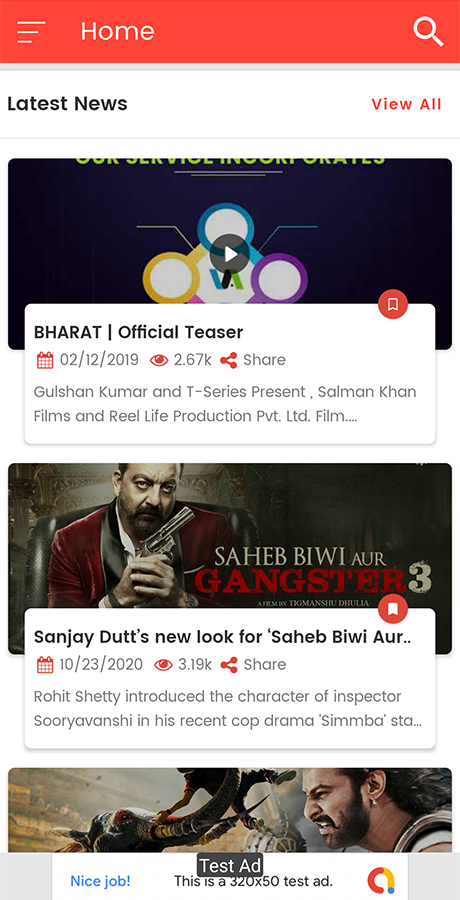Click the eye views icon showing 2.67k
460x900 pixels.
(159, 360)
